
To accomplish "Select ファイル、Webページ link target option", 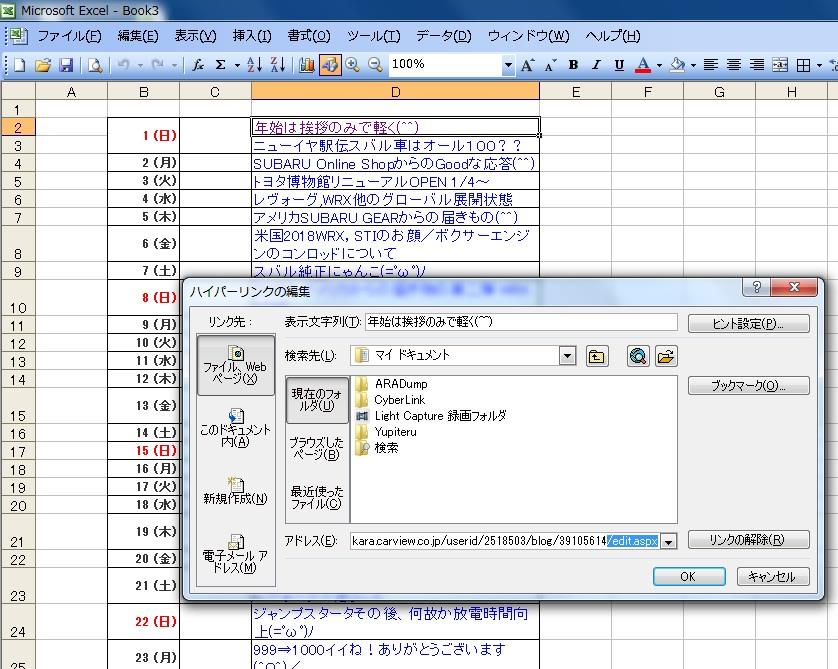I will pos(236,365).
